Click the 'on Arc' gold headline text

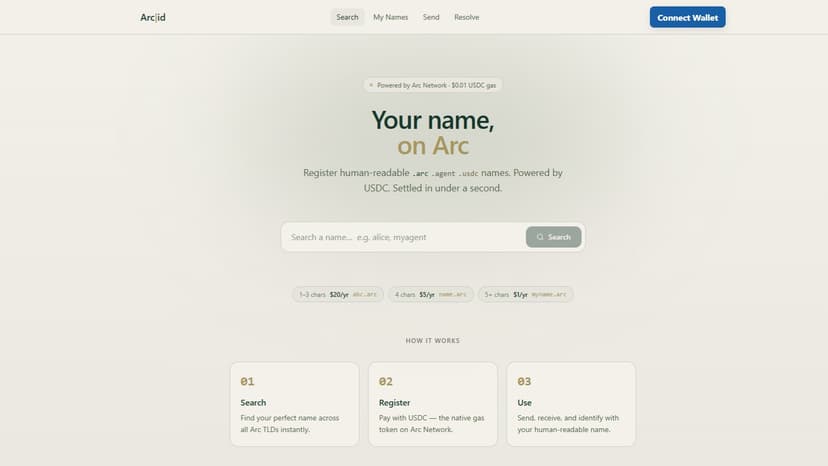click(432, 146)
